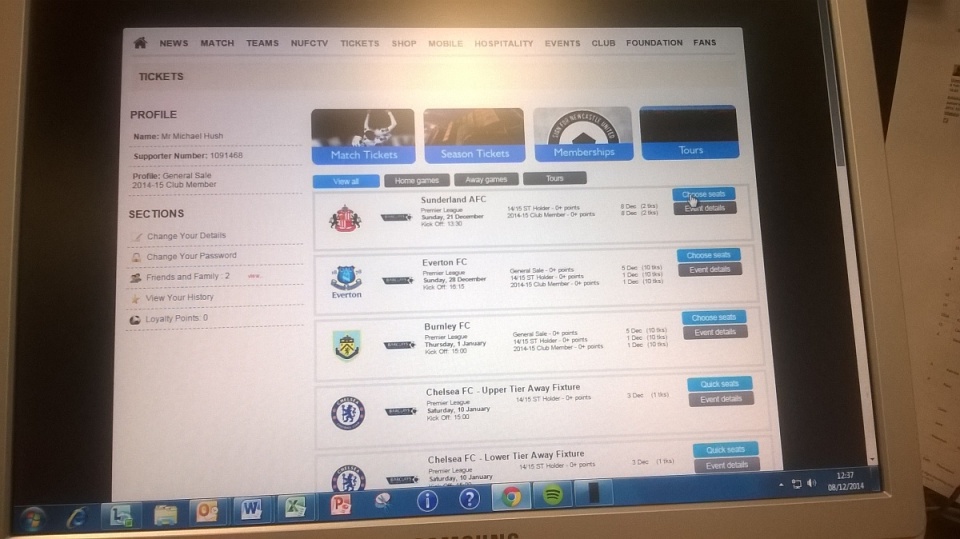Viewport: 960px width, 539px height.
Task: Select the Match Tickets tile
Action: tap(363, 136)
